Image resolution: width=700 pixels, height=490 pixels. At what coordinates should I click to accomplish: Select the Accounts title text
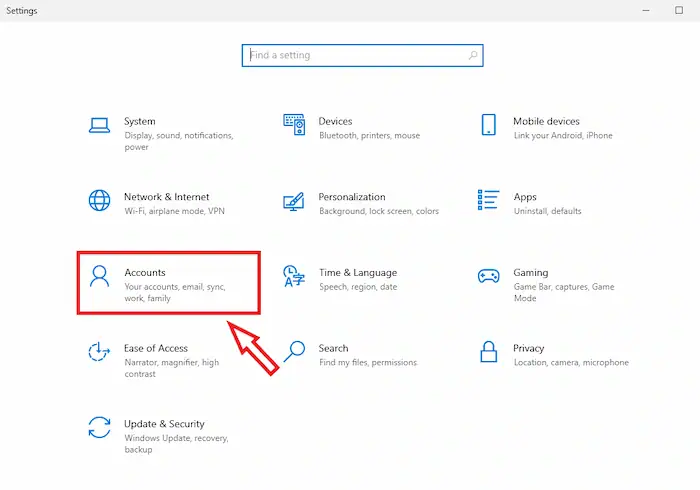tap(145, 272)
